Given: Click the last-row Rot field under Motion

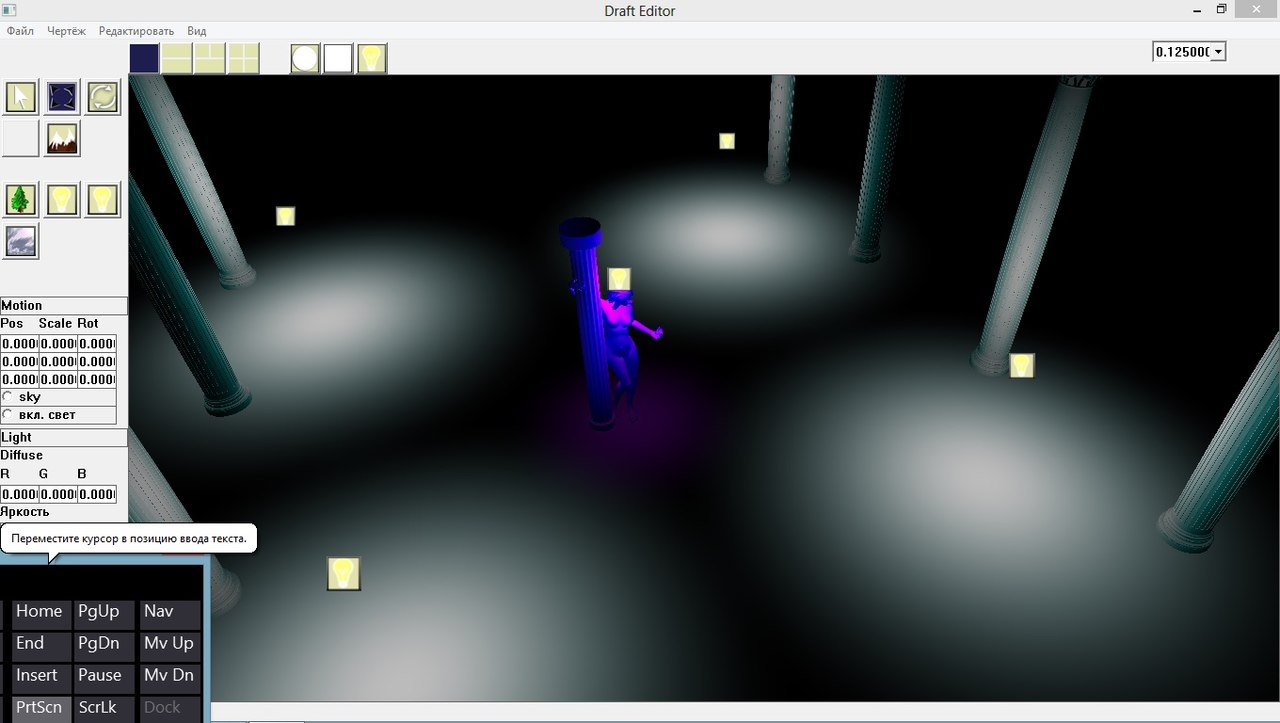Looking at the screenshot, I should tap(97, 380).
